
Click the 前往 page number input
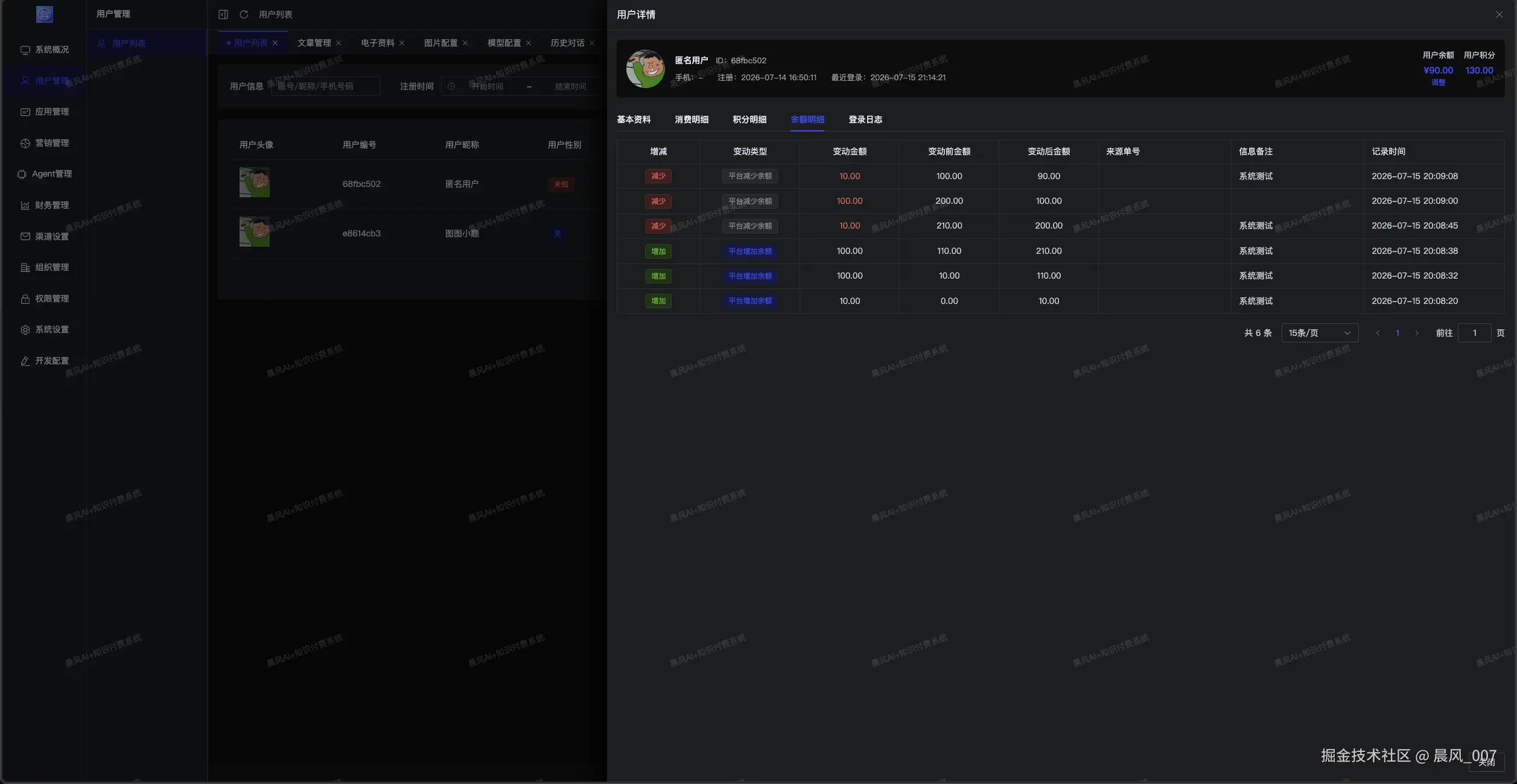(x=1475, y=334)
